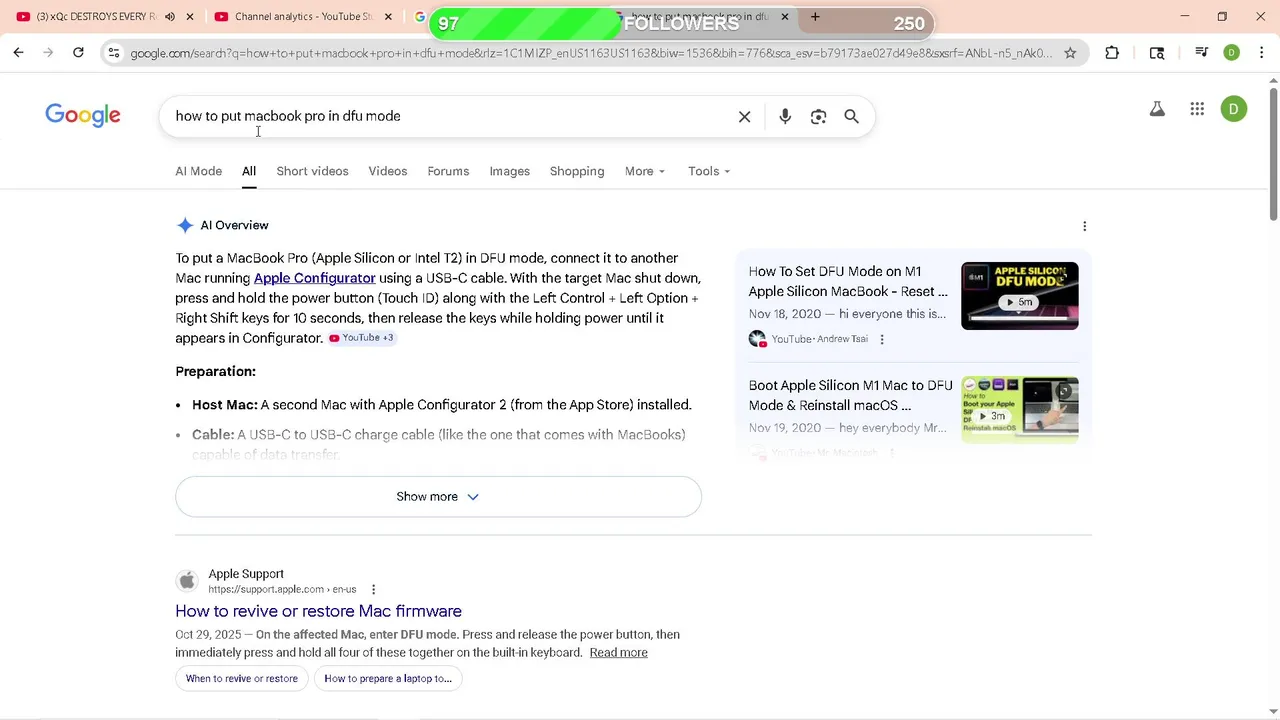Open Chrome profile avatar in toolbar

[x=1231, y=53]
